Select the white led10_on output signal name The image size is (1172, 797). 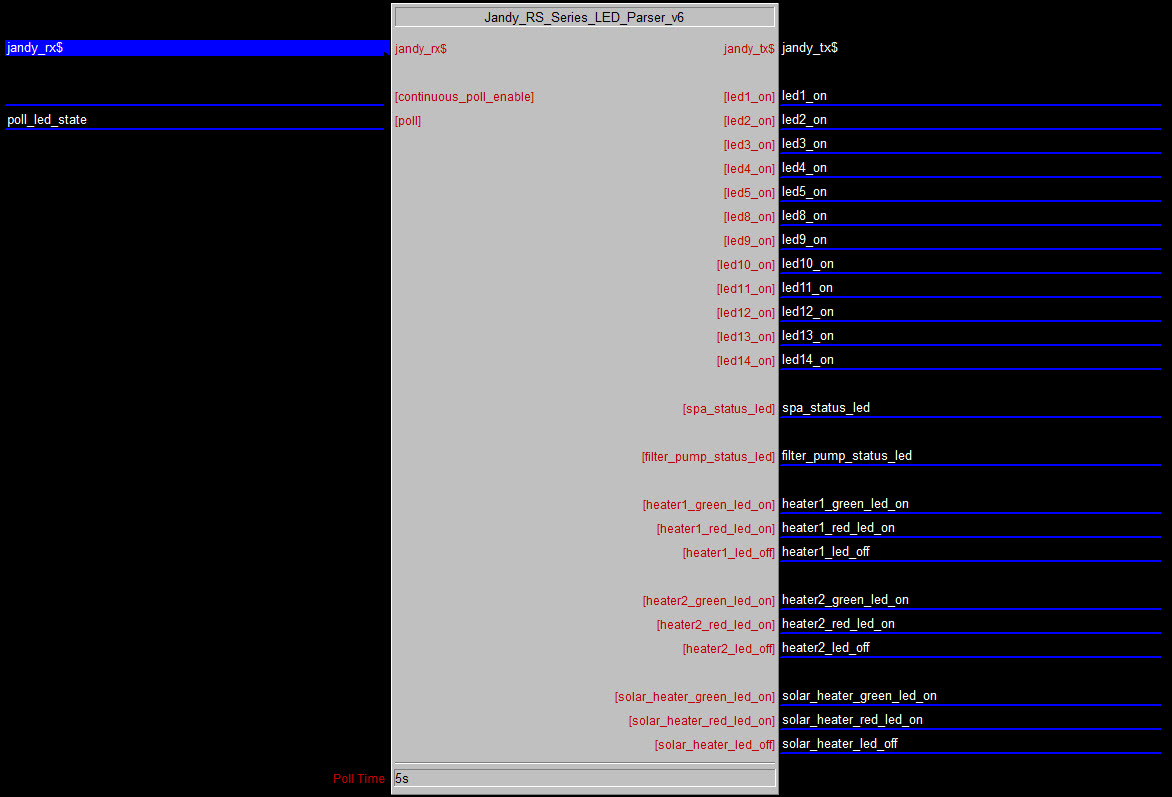[808, 263]
